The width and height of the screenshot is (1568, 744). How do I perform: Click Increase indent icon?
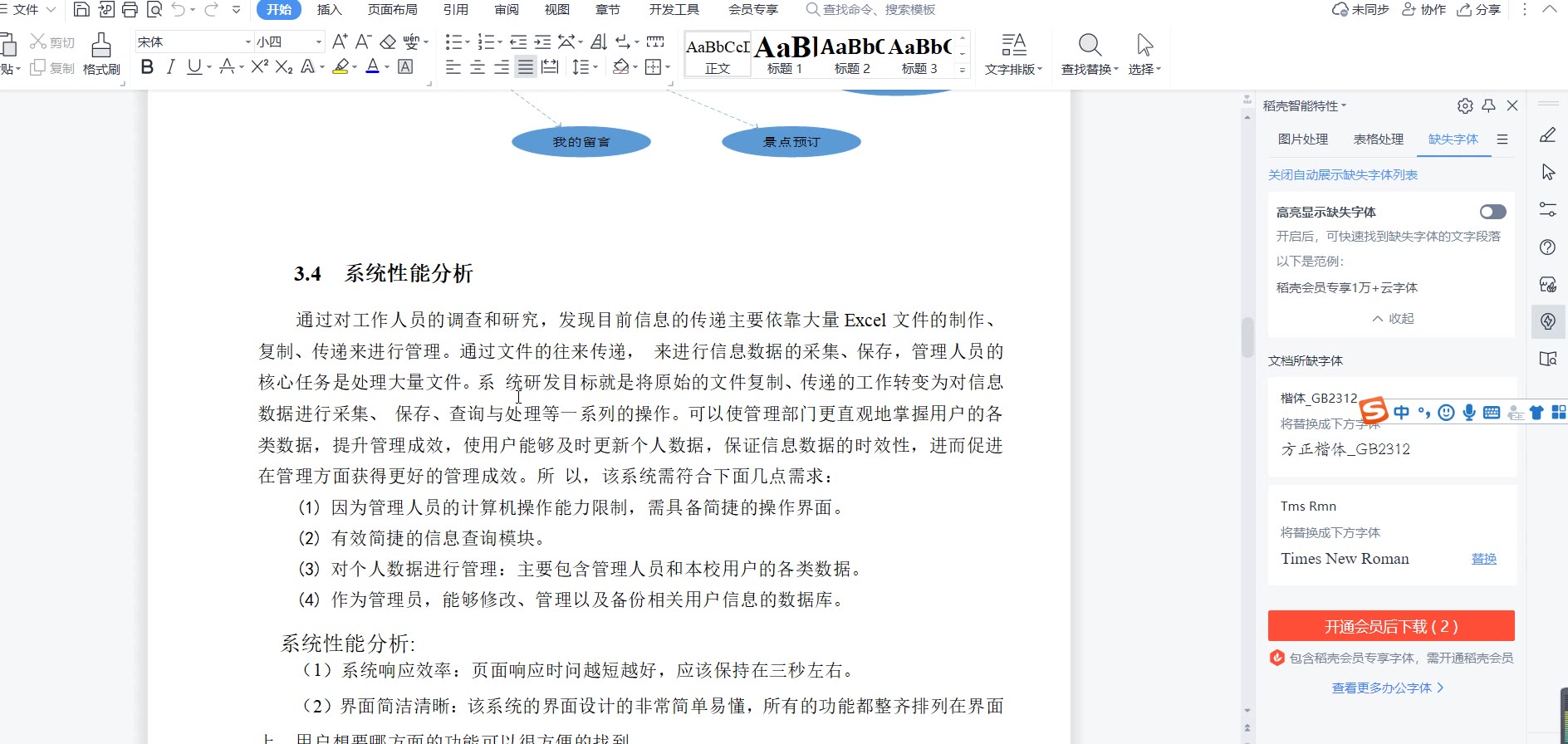542,42
